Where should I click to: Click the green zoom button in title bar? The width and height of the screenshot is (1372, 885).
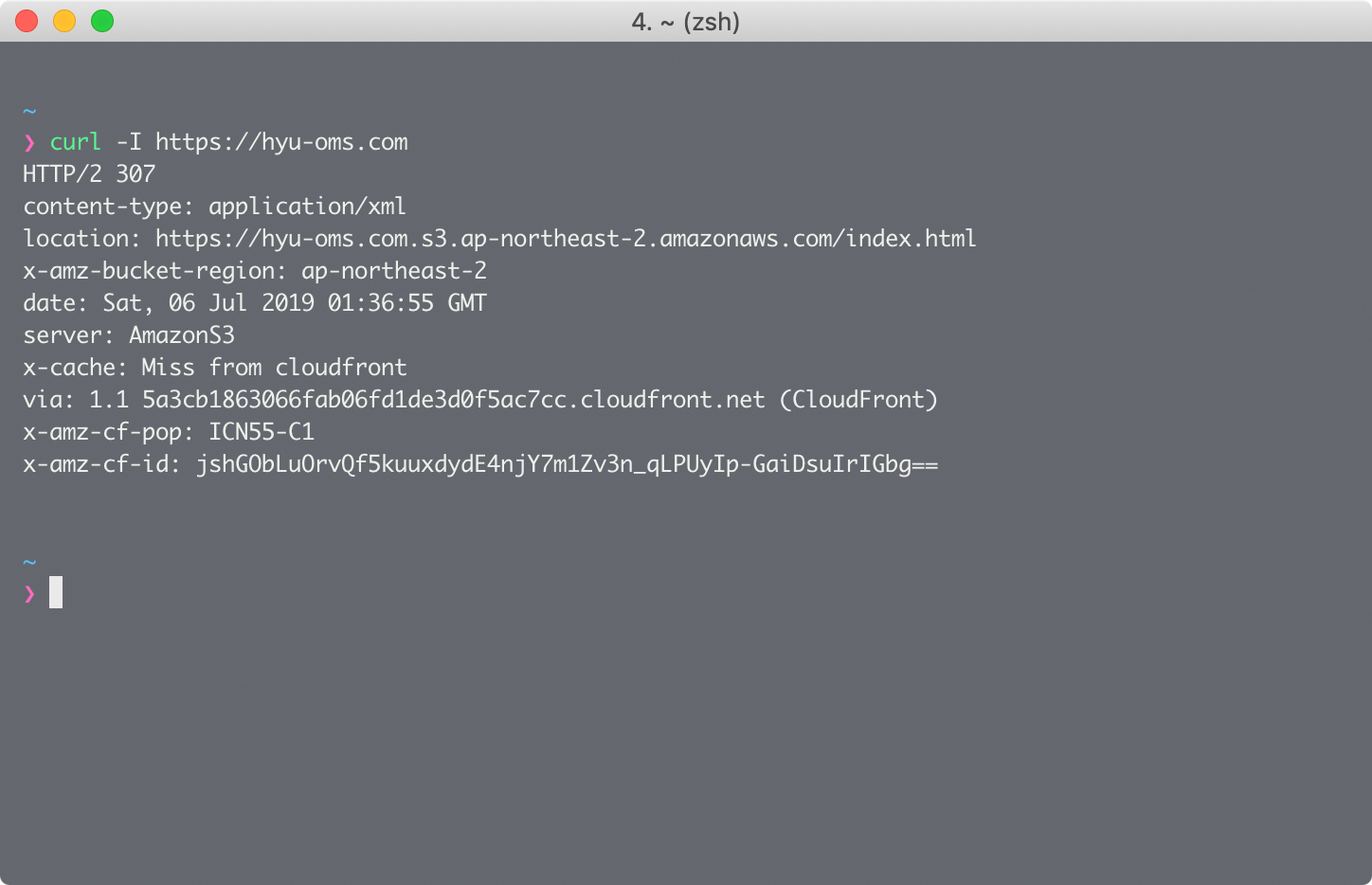click(x=102, y=20)
